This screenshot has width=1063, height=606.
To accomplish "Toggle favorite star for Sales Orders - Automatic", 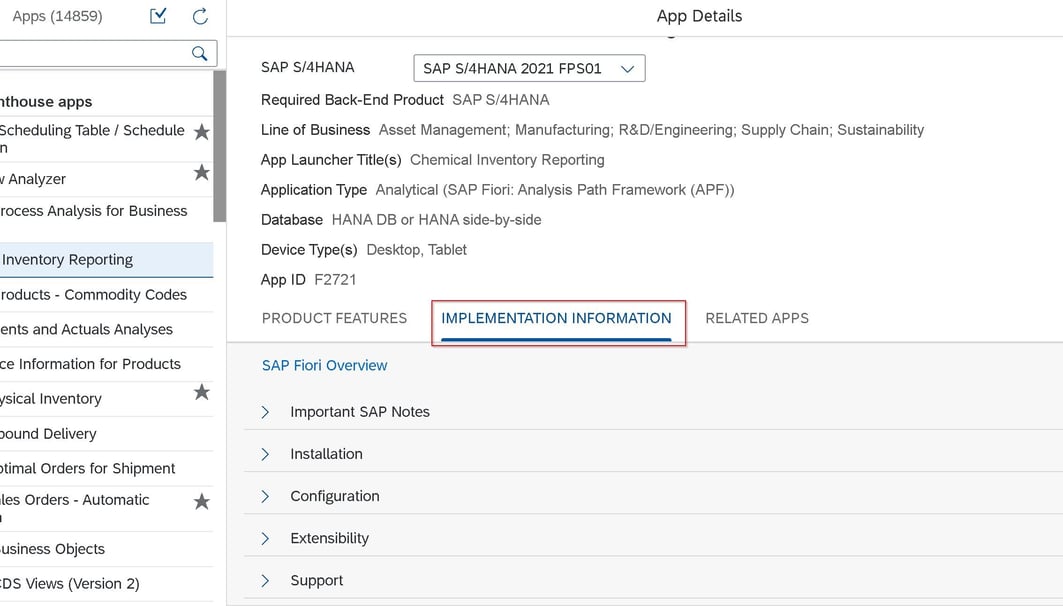I will click(x=201, y=501).
